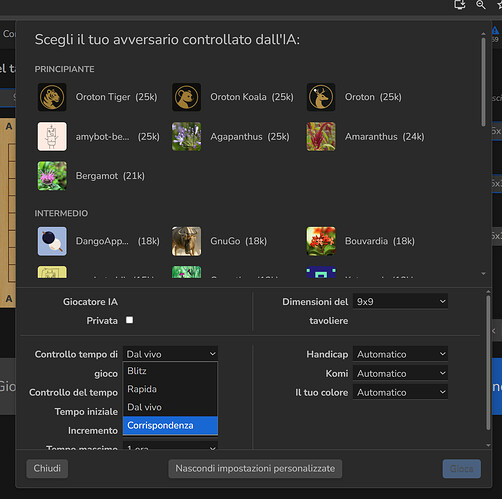
Task: Expand the Handicap Automatico dropdown
Action: click(400, 354)
